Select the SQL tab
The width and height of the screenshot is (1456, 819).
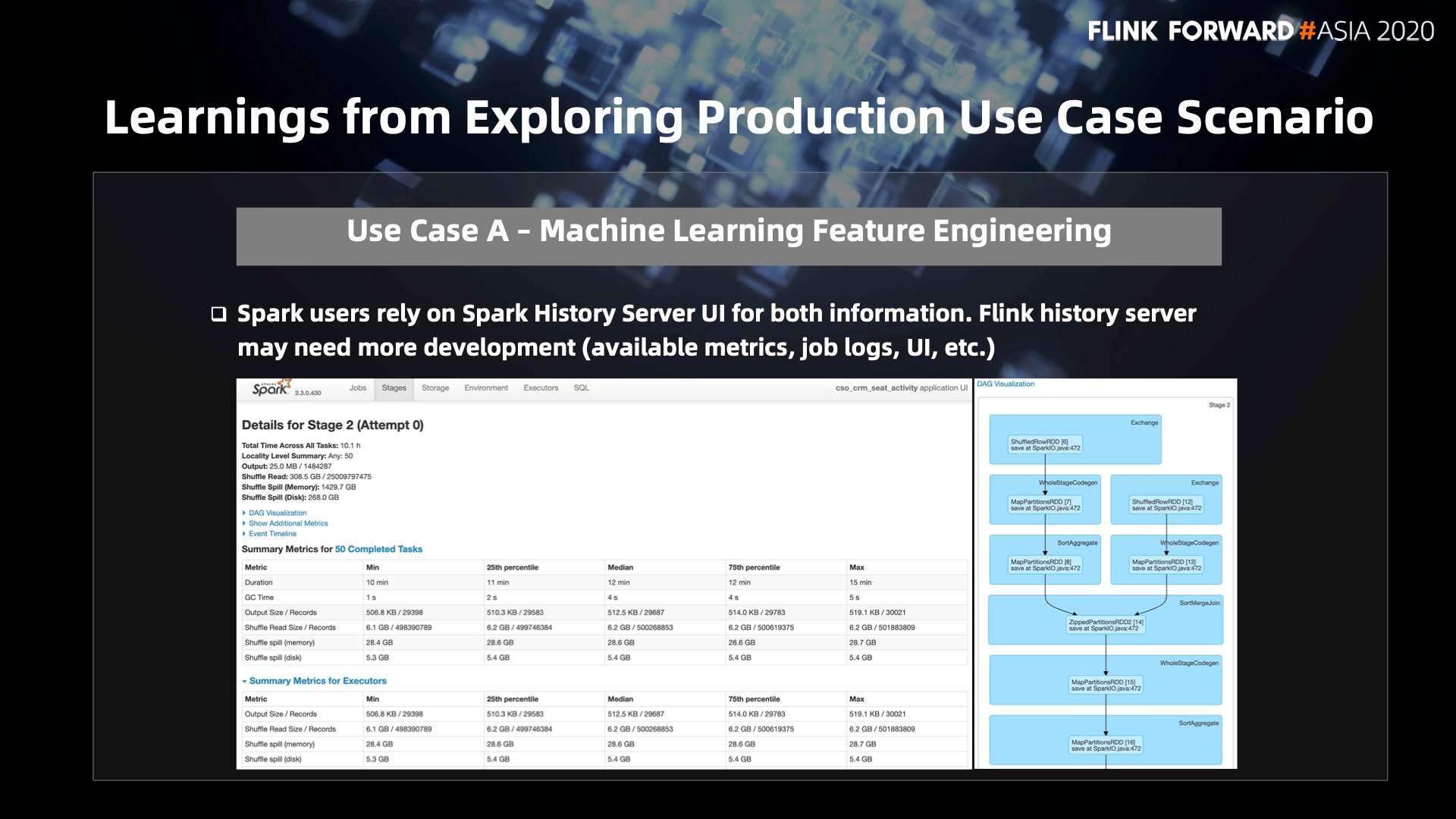point(581,388)
